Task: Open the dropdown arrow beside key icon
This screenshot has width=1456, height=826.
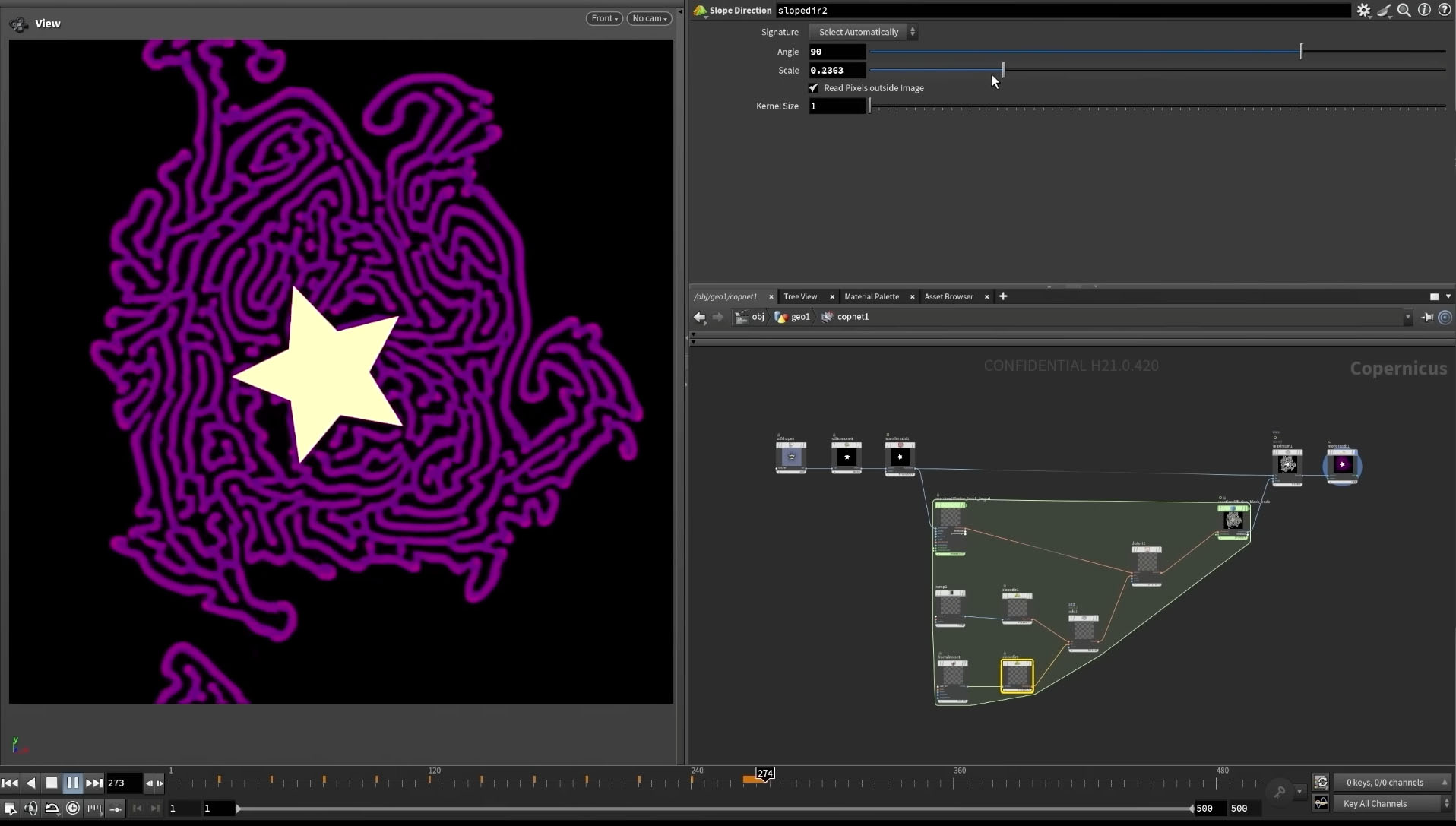Action: click(x=1299, y=792)
